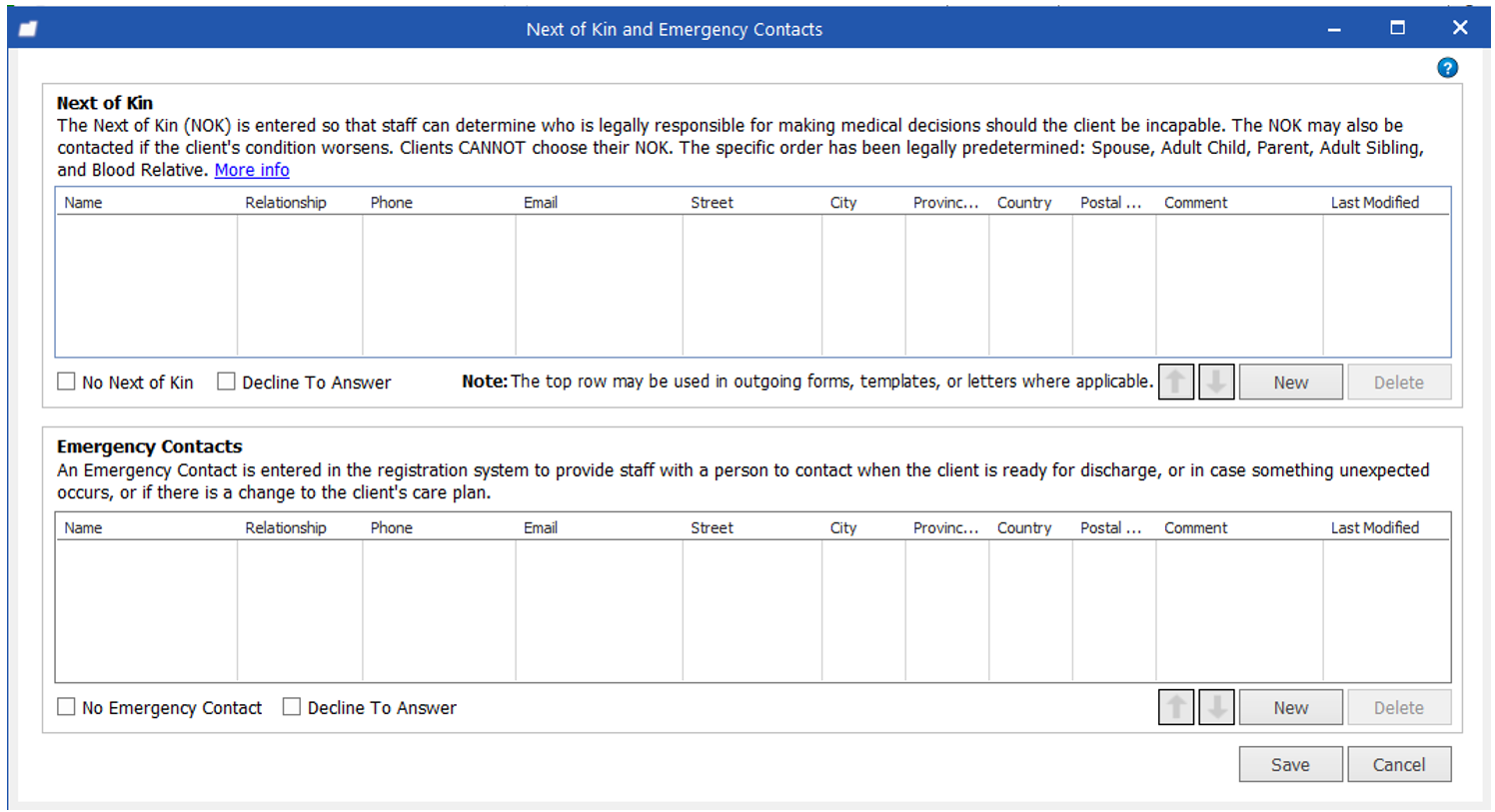Tick the No Emergency Contact checkbox
1495x812 pixels.
tap(67, 707)
